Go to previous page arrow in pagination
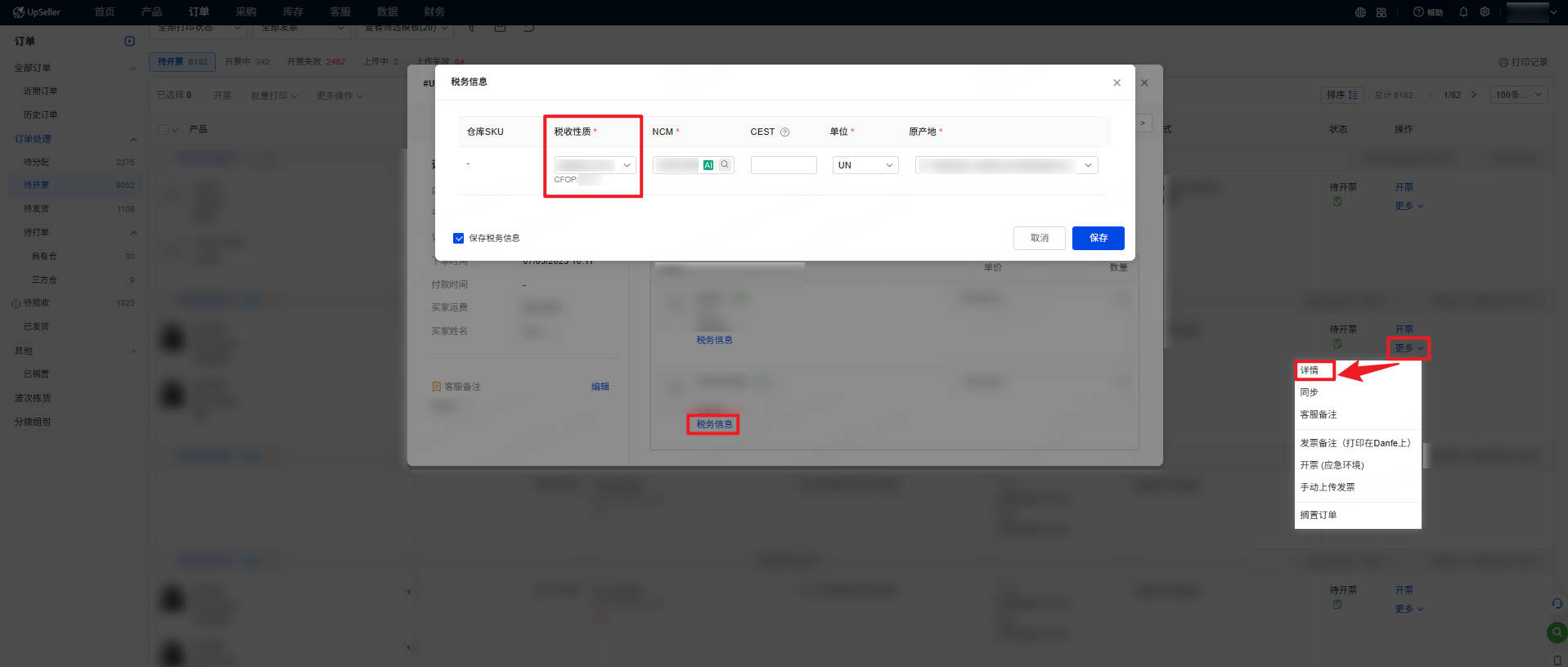 1431,95
